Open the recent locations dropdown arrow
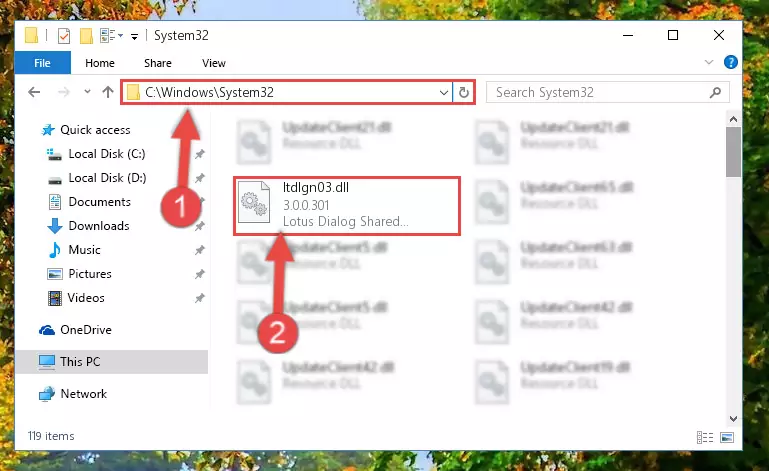Viewport: 769px width, 471px height. [x=87, y=91]
